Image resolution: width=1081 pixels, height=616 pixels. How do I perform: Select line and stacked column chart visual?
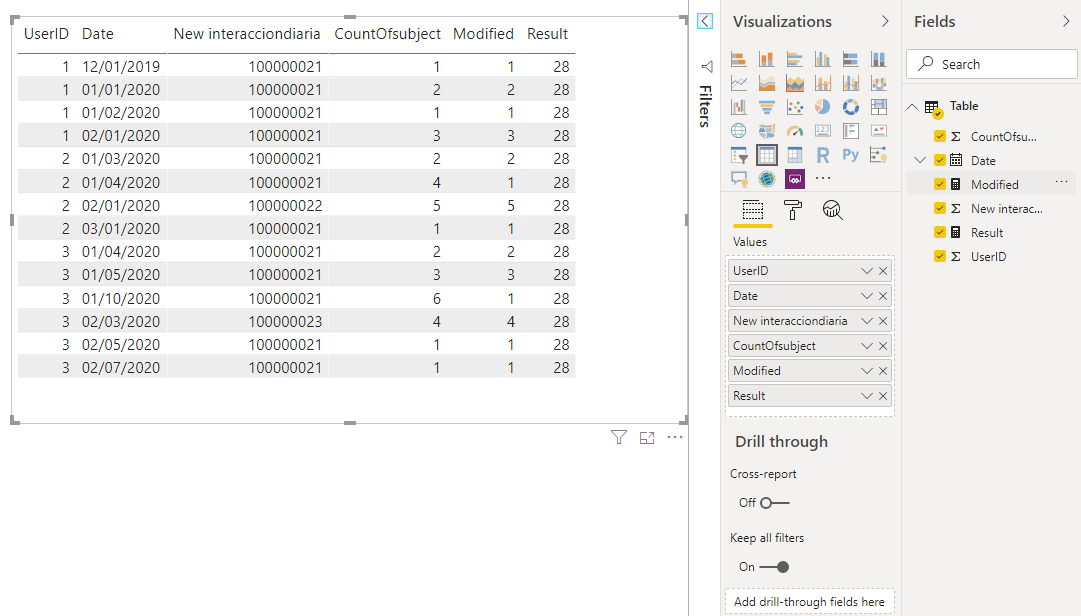click(x=822, y=83)
